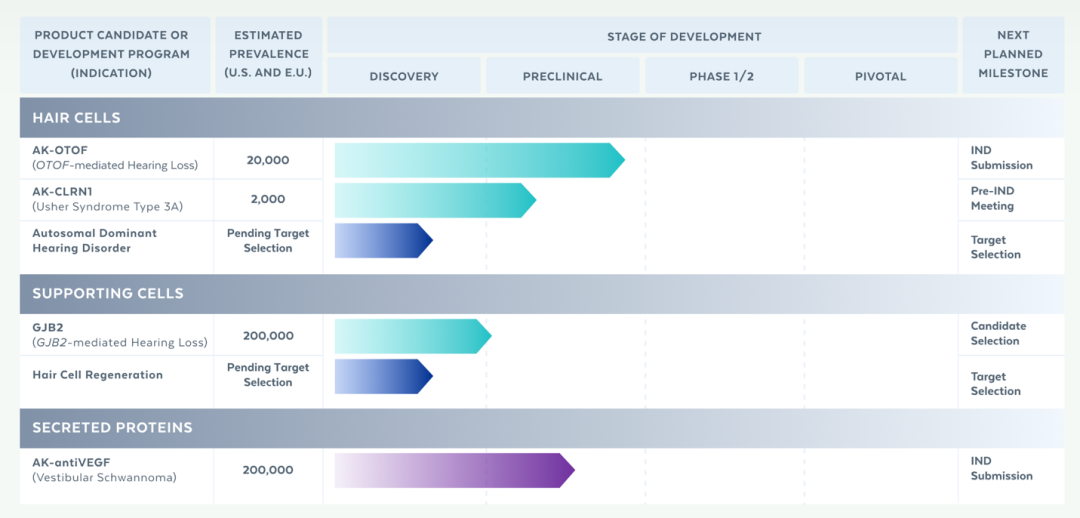Click Pending Target Selection for Autosomal Dominant row

click(268, 240)
